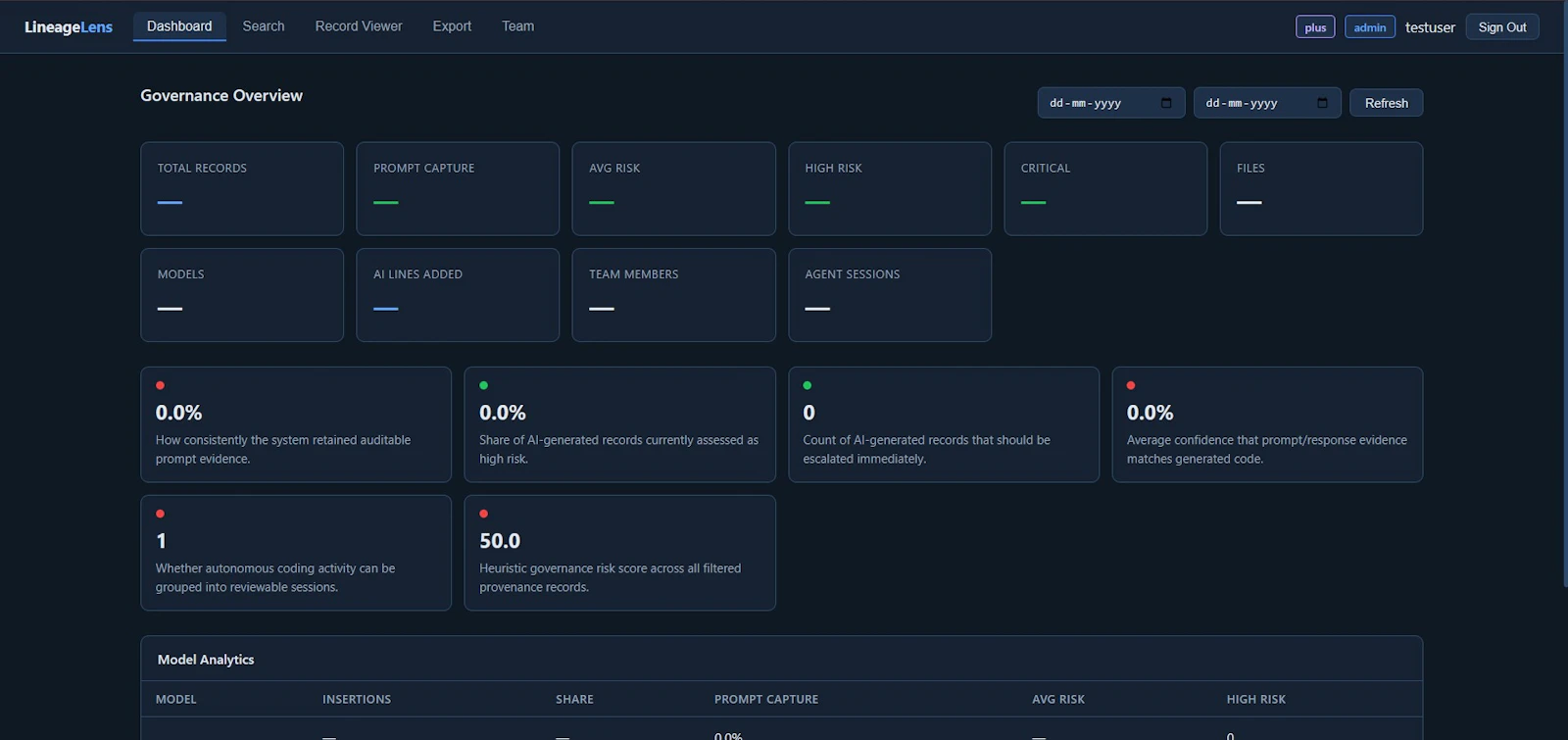Sign out of the account
The image size is (1568, 740).
1502,27
